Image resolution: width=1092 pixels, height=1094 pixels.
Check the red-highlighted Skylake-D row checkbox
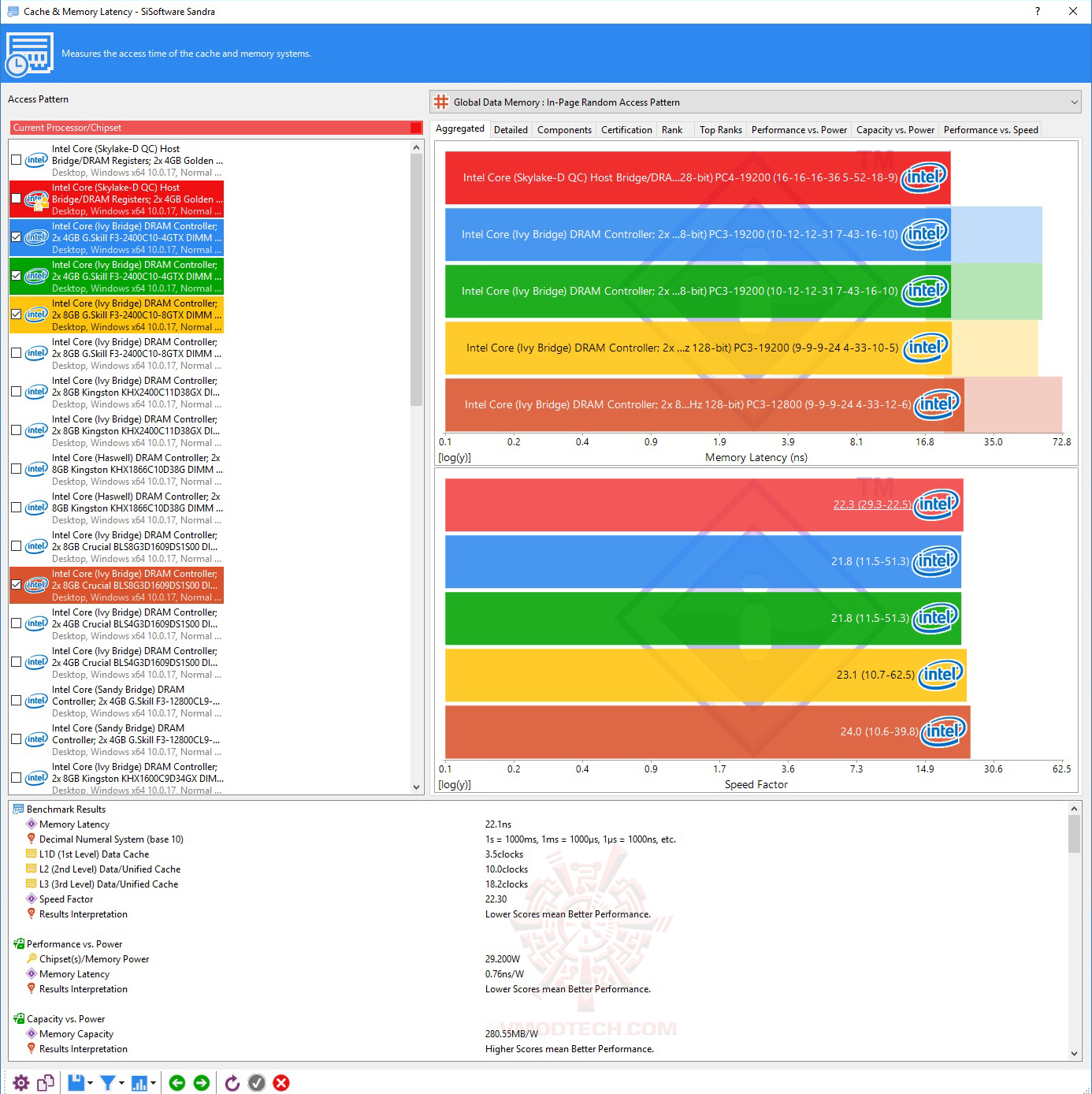(x=17, y=199)
